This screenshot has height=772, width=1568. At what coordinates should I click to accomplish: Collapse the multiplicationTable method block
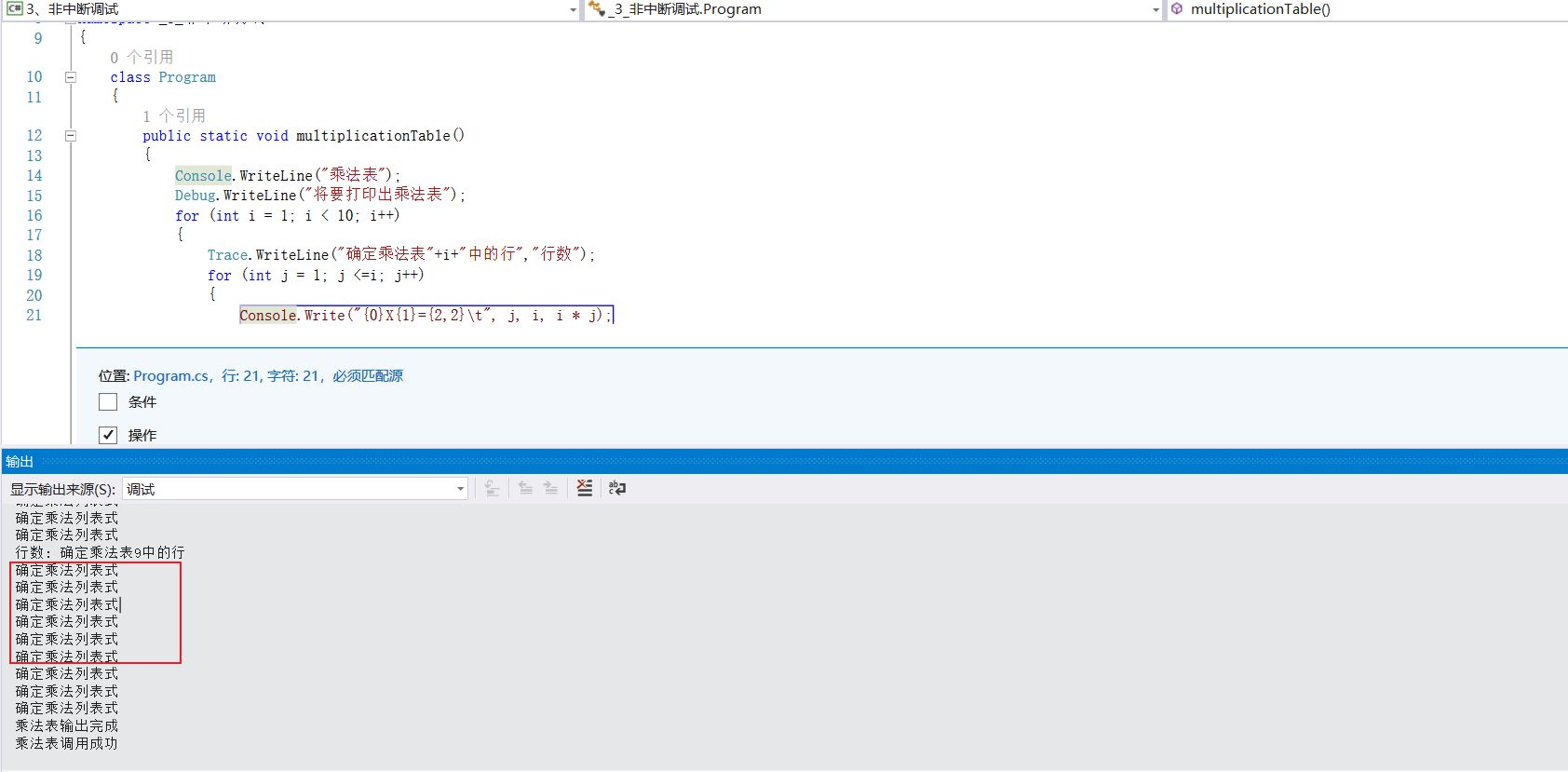(x=70, y=136)
